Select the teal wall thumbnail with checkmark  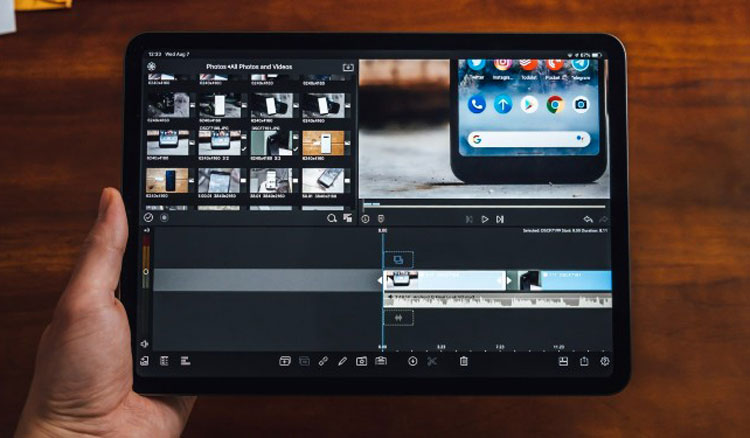[271, 143]
